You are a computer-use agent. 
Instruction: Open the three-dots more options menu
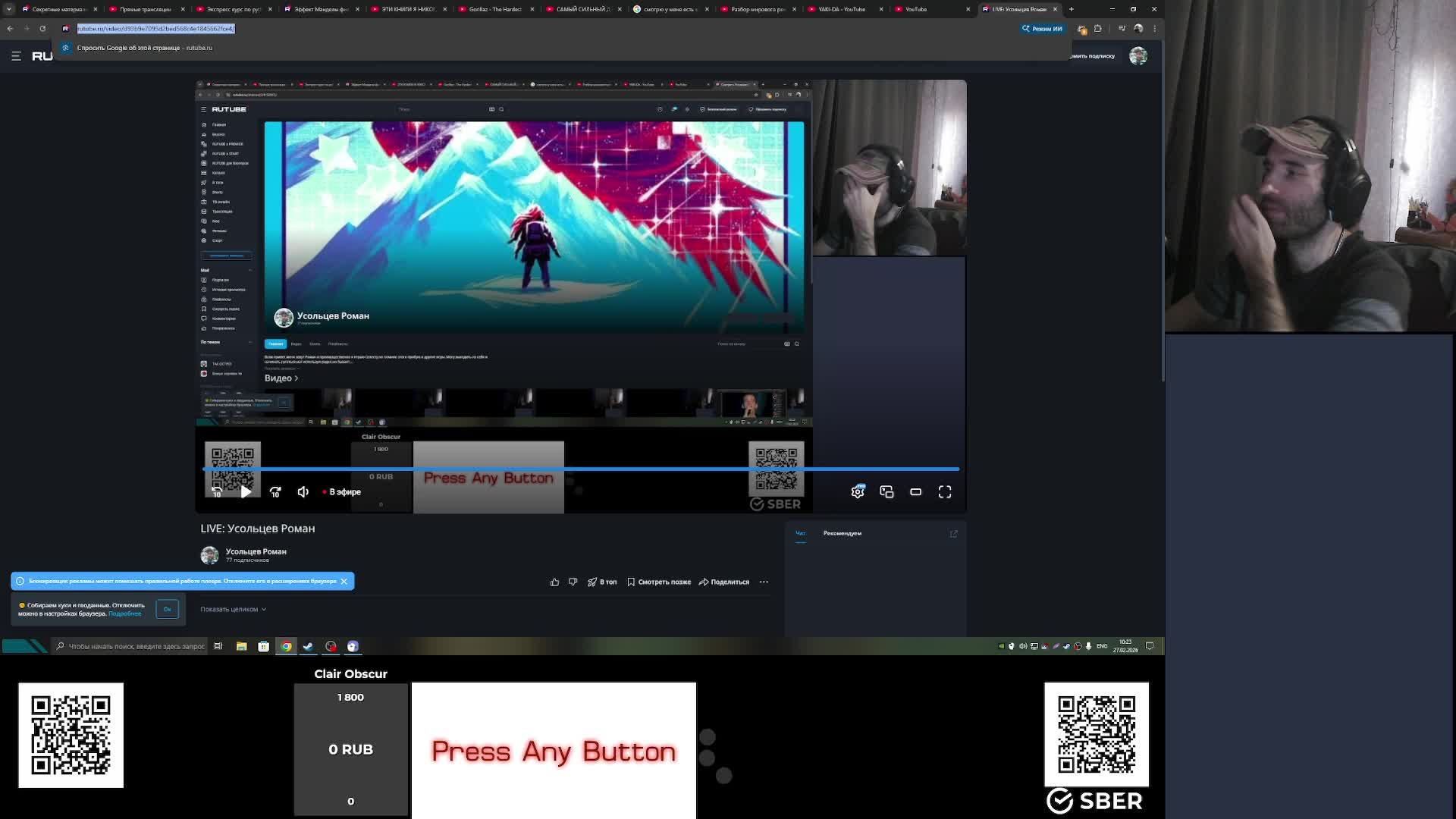tap(764, 582)
